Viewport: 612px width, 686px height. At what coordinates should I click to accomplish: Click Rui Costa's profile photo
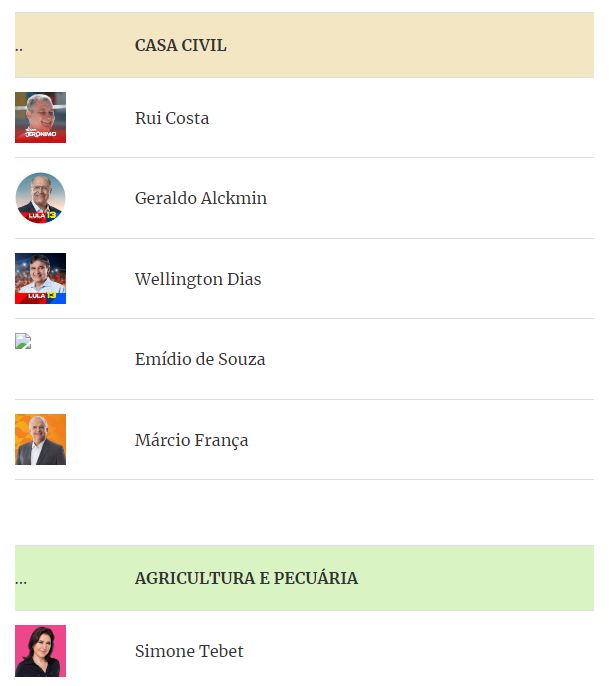click(x=40, y=117)
